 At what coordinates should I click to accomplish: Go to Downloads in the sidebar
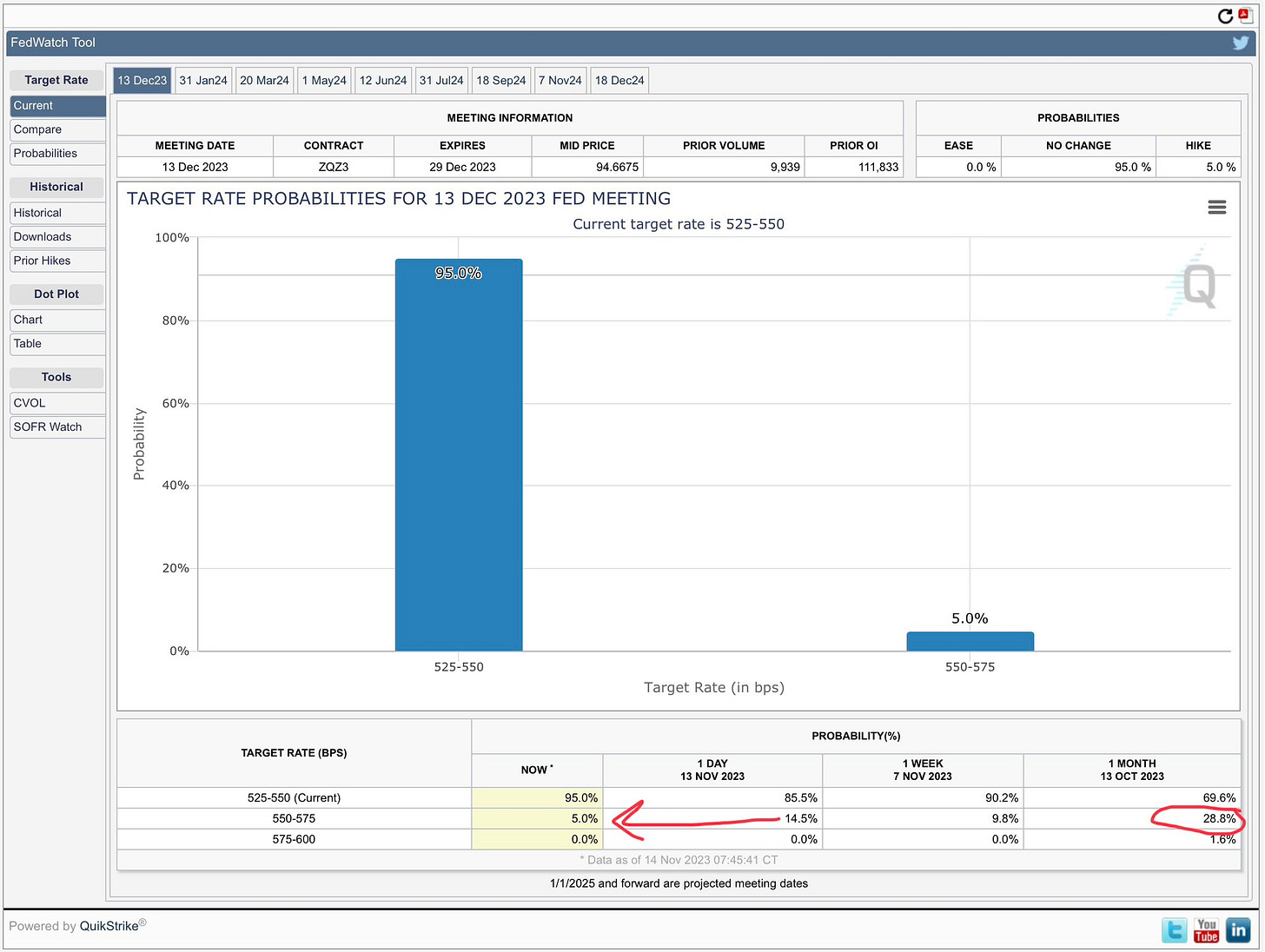pyautogui.click(x=43, y=237)
